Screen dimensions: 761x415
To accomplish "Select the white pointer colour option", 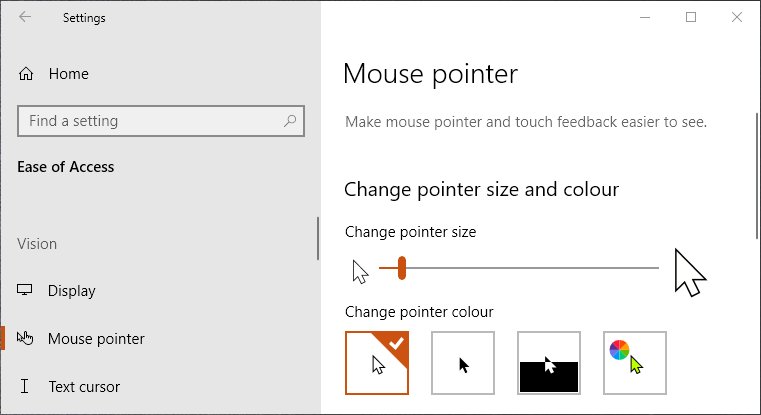I will coord(377,363).
